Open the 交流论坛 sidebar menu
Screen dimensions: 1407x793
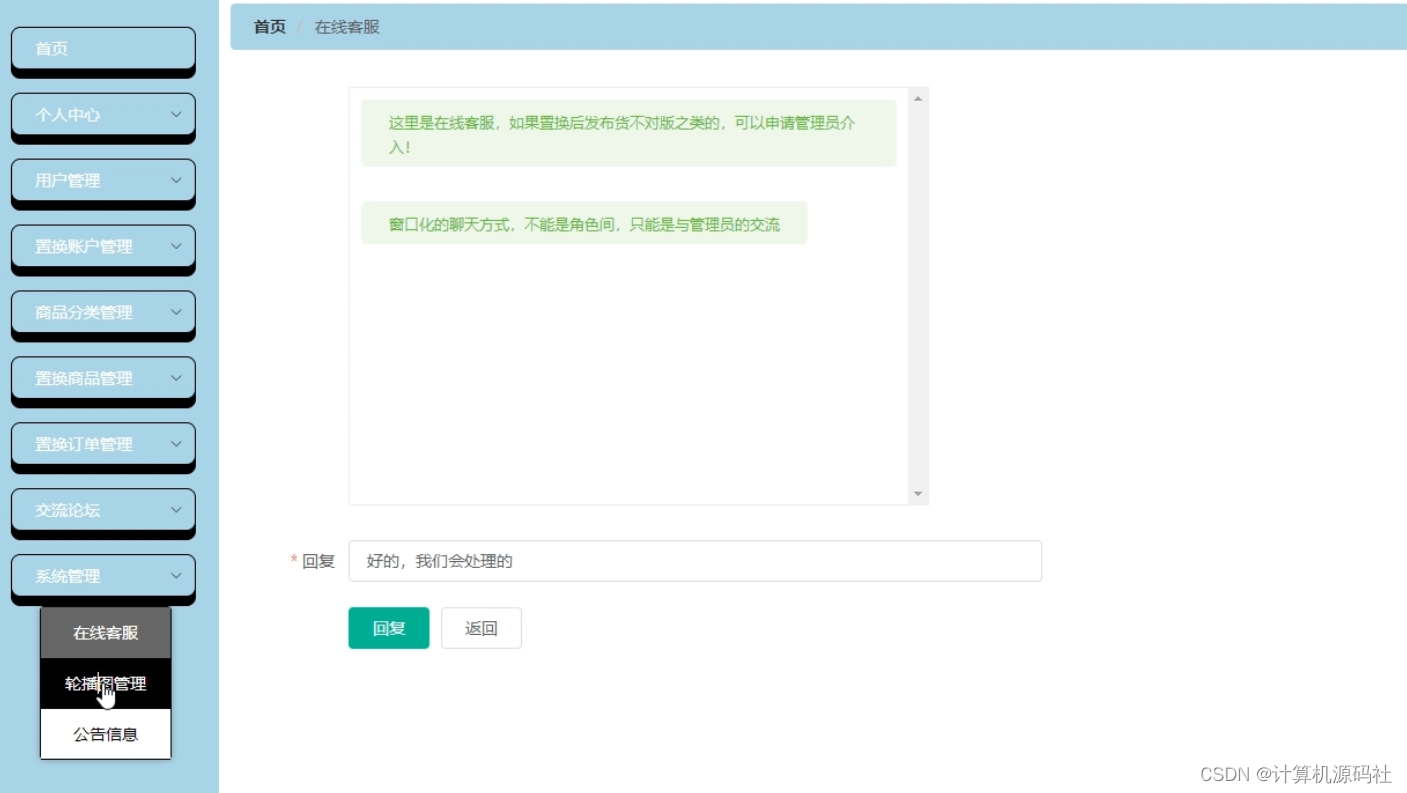103,510
